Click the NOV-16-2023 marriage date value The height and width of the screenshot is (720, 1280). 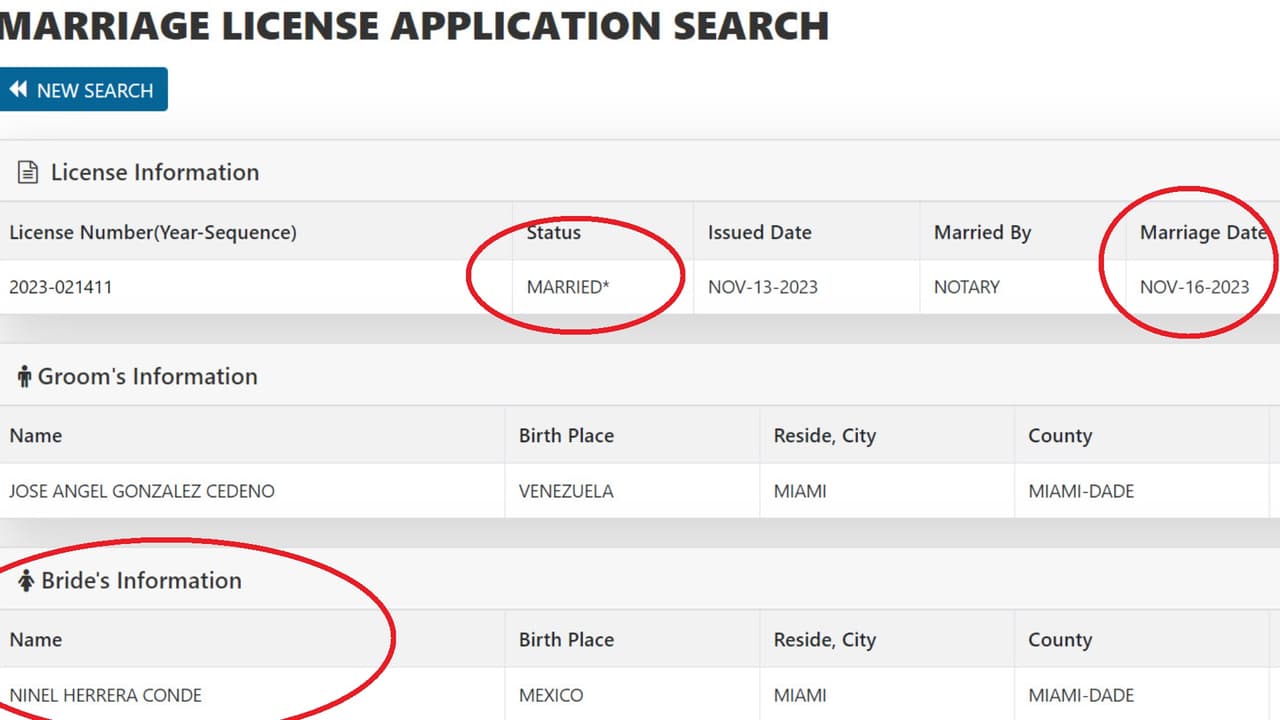1194,287
